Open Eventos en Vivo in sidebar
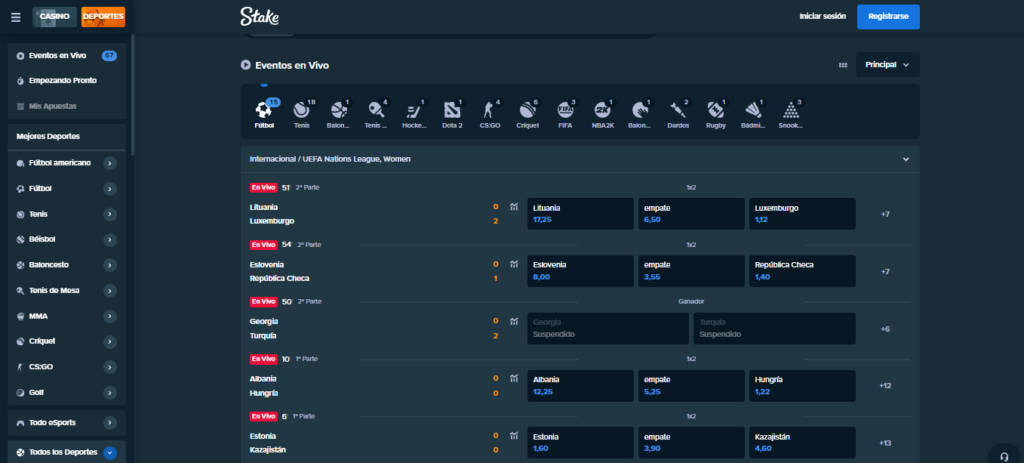 [x=67, y=56]
